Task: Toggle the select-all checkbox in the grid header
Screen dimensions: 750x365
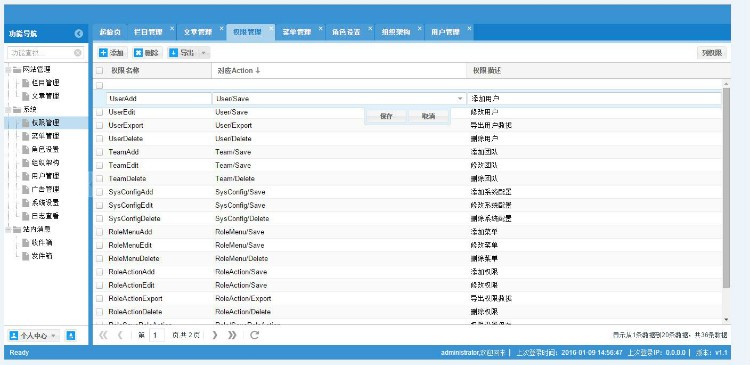Action: (99, 70)
